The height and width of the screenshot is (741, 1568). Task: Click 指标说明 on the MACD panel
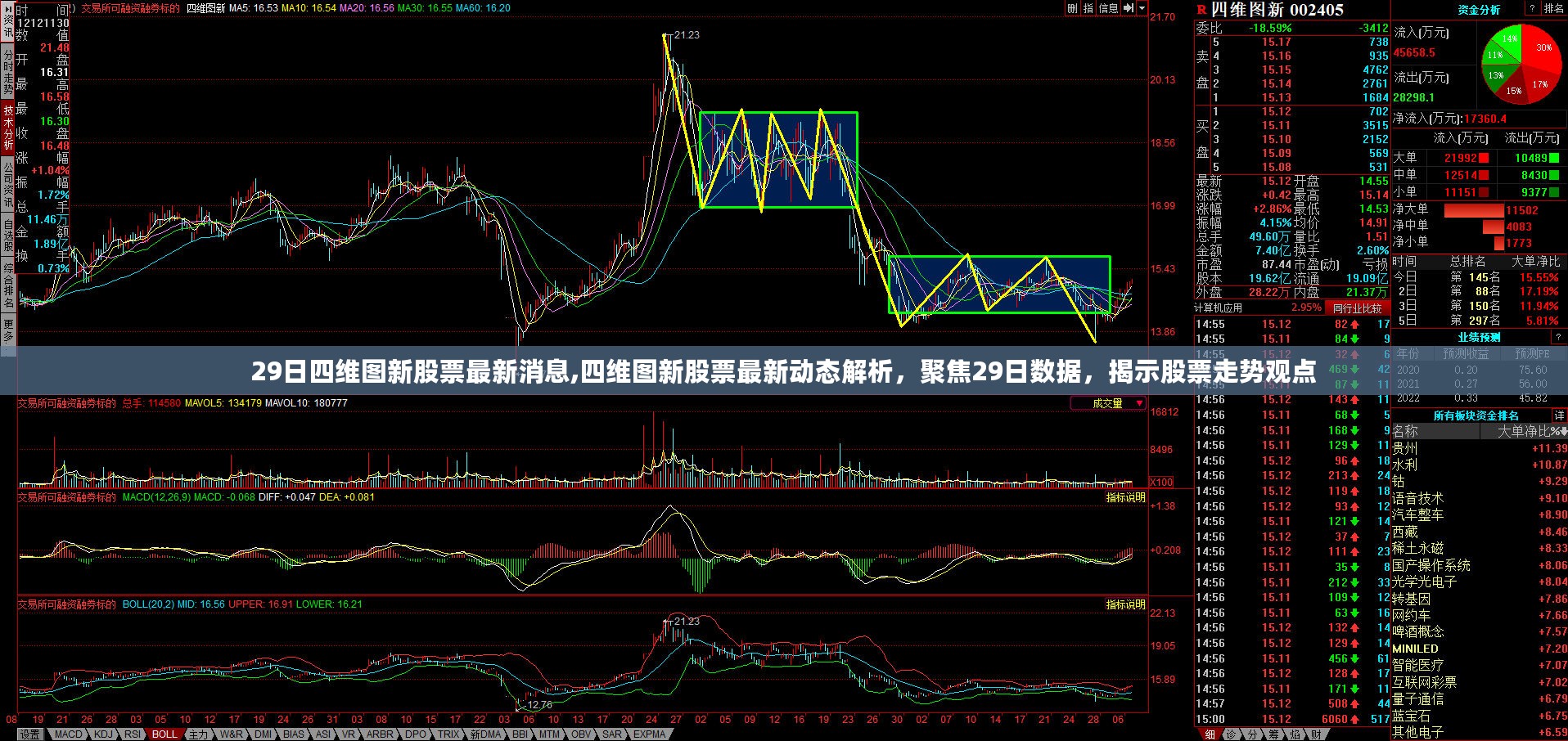1126,497
